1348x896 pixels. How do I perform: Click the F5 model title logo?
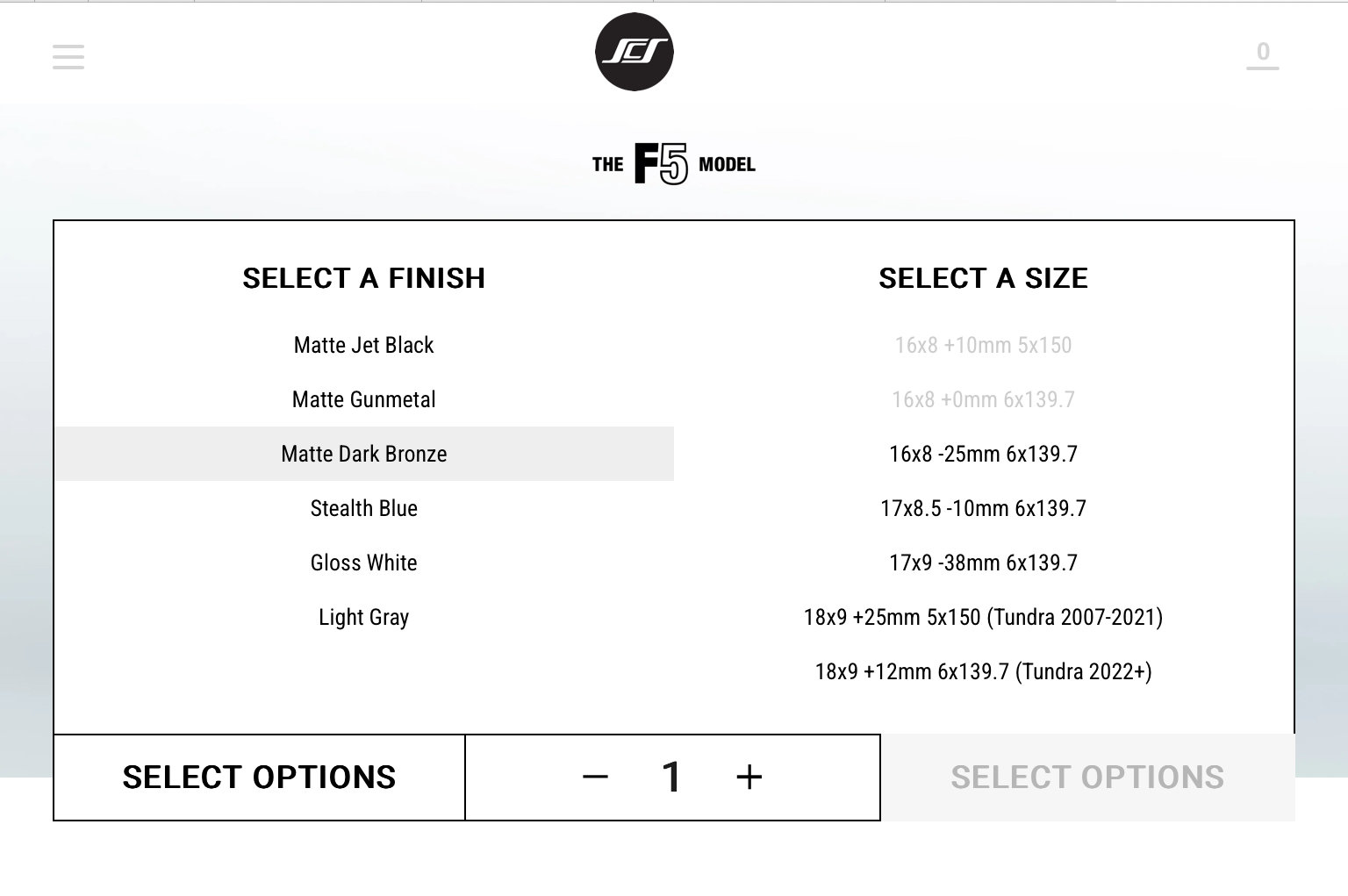pyautogui.click(x=673, y=164)
